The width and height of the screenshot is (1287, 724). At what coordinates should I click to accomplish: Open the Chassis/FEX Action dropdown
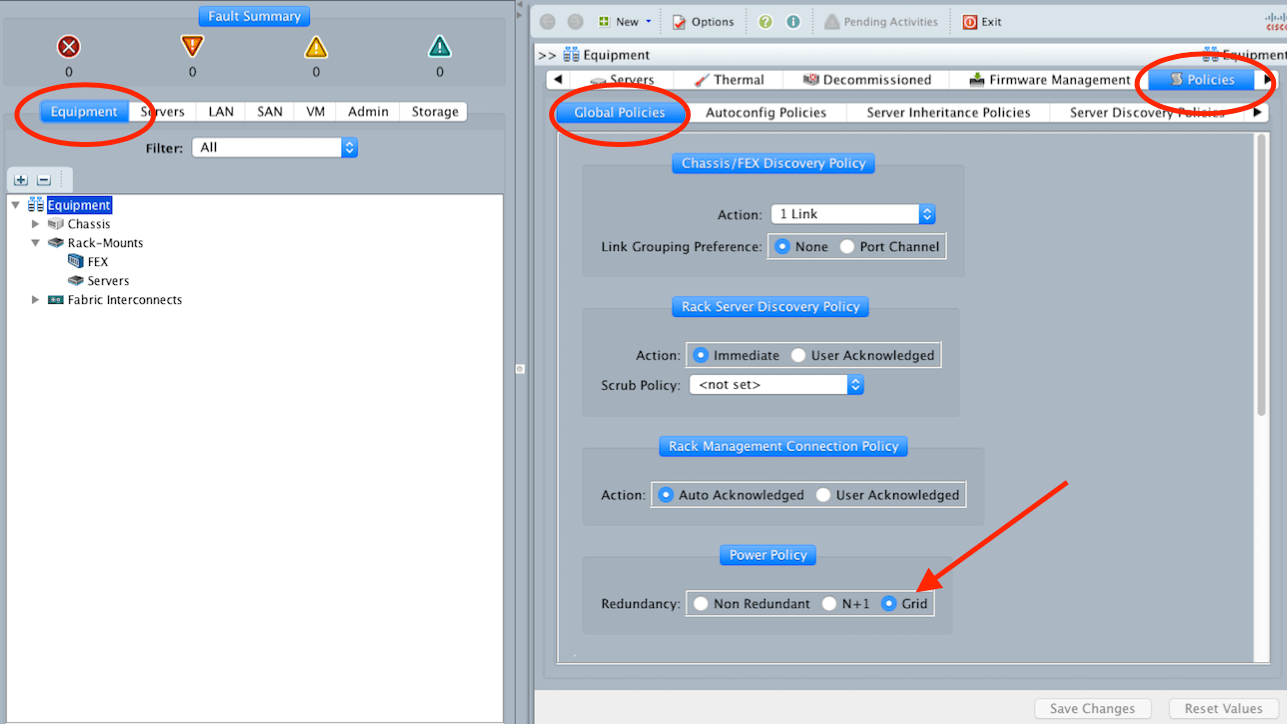point(852,214)
